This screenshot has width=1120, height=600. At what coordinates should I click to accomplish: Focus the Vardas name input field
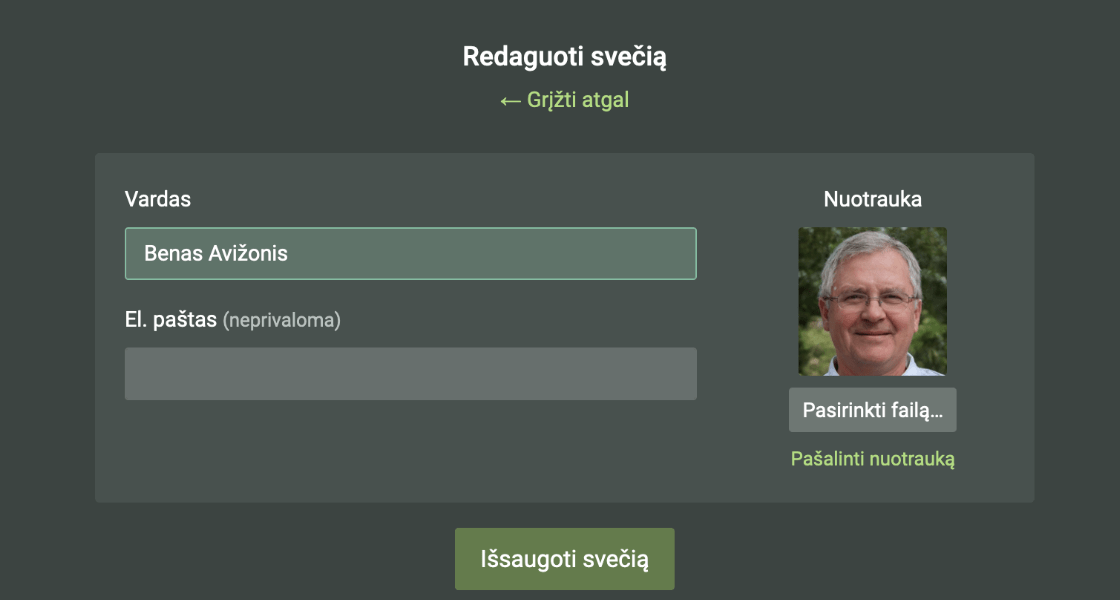(410, 254)
